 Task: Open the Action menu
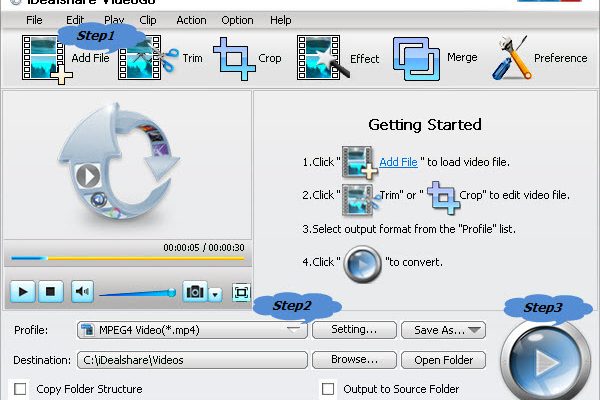pyautogui.click(x=191, y=20)
